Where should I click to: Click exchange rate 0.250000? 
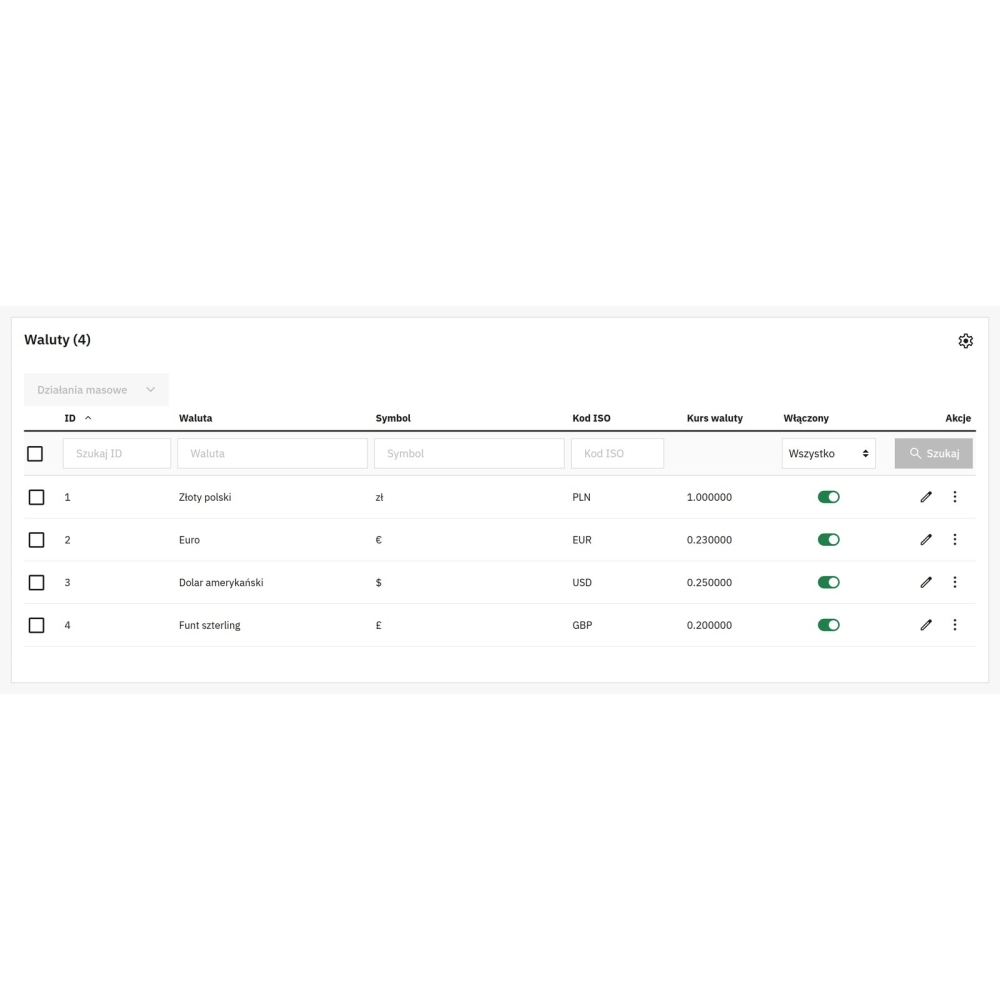point(709,582)
